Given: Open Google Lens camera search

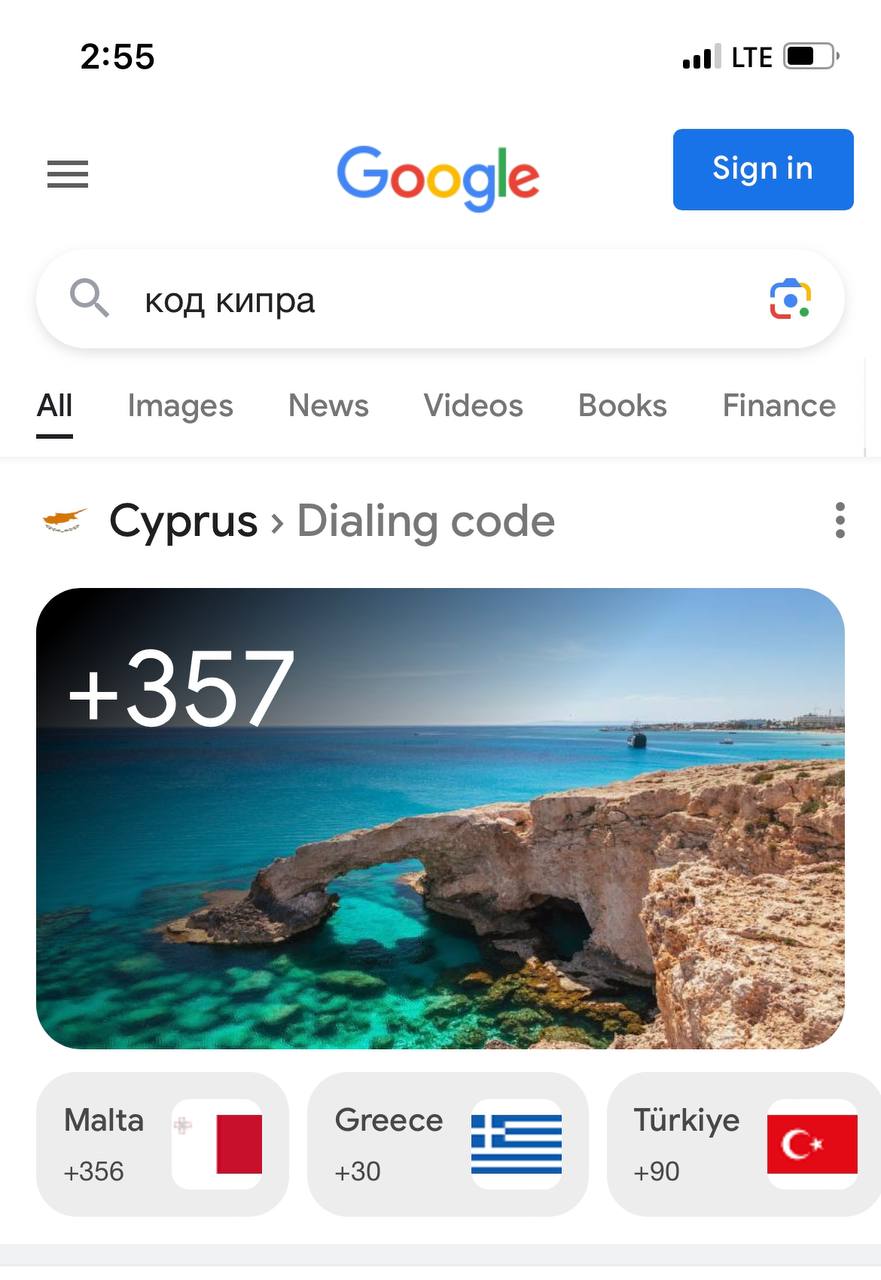Looking at the screenshot, I should click(790, 299).
